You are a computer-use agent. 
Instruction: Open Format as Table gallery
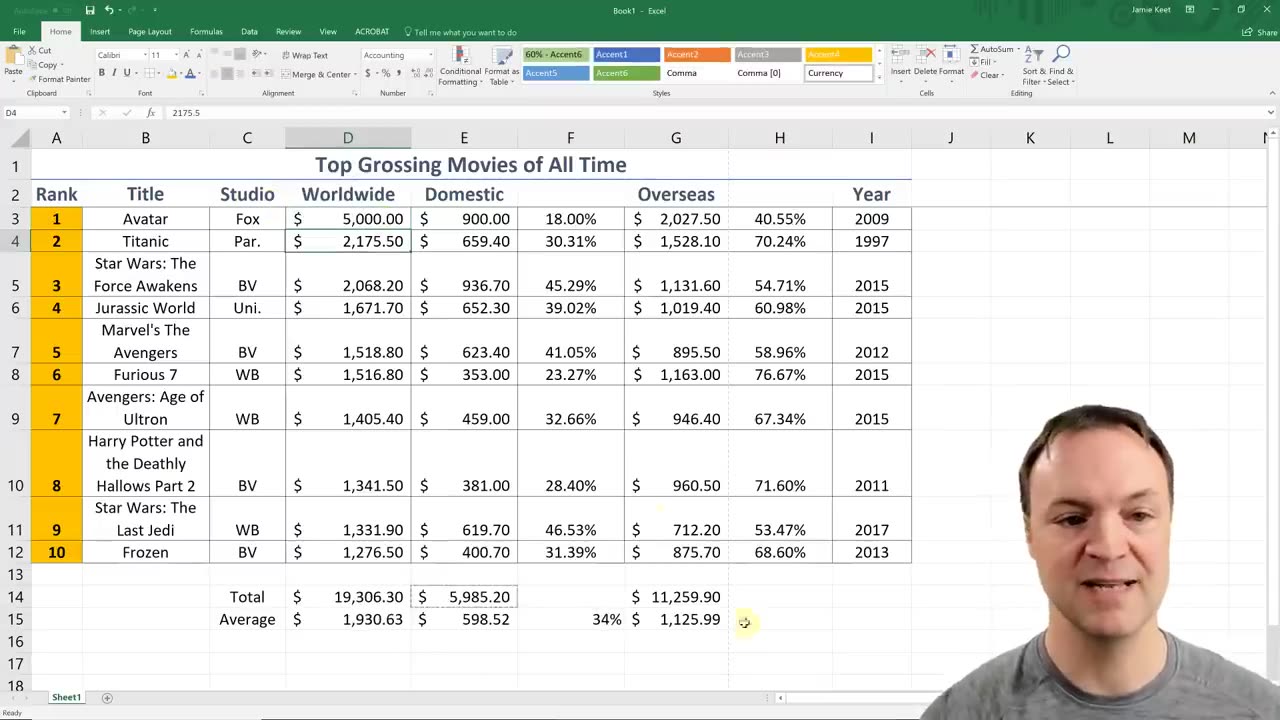(501, 65)
